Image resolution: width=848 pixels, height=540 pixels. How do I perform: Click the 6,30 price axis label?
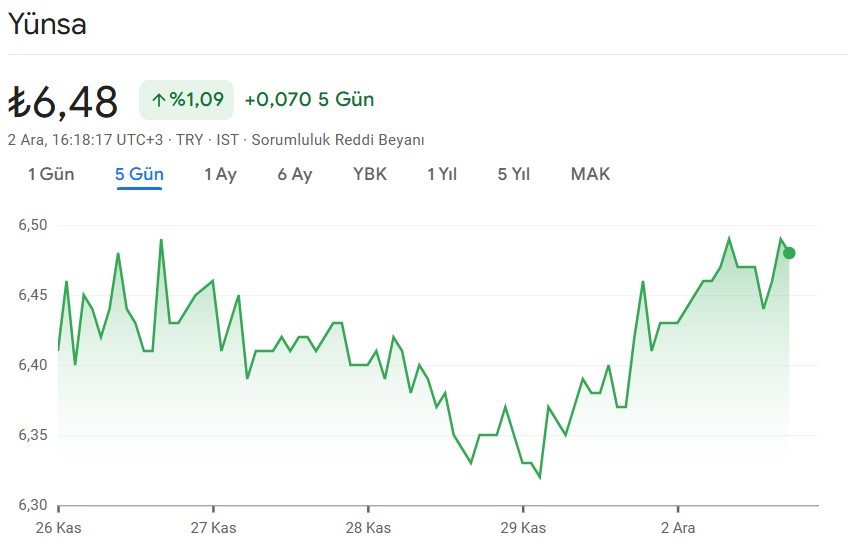33,505
